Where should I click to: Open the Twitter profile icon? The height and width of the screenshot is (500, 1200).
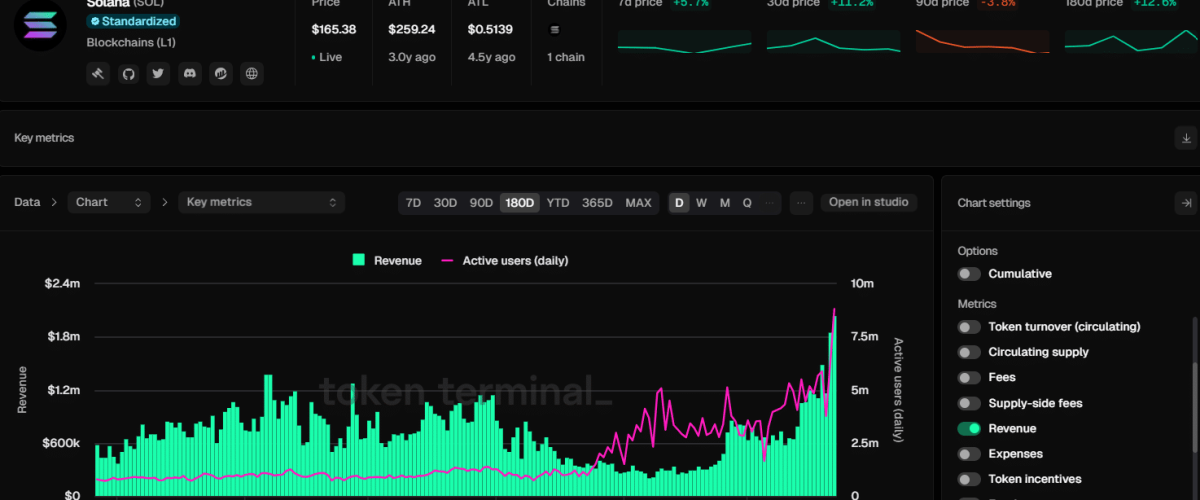(159, 73)
